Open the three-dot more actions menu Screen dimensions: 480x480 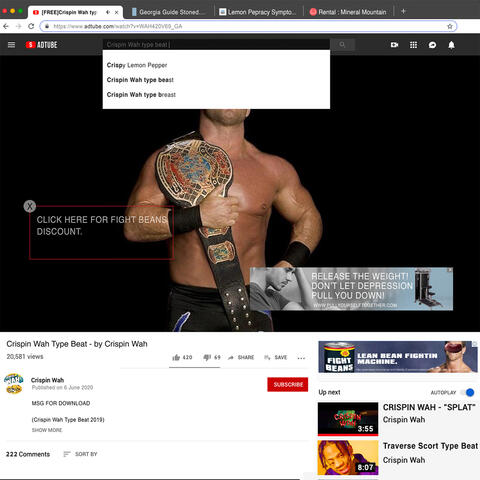click(x=301, y=358)
